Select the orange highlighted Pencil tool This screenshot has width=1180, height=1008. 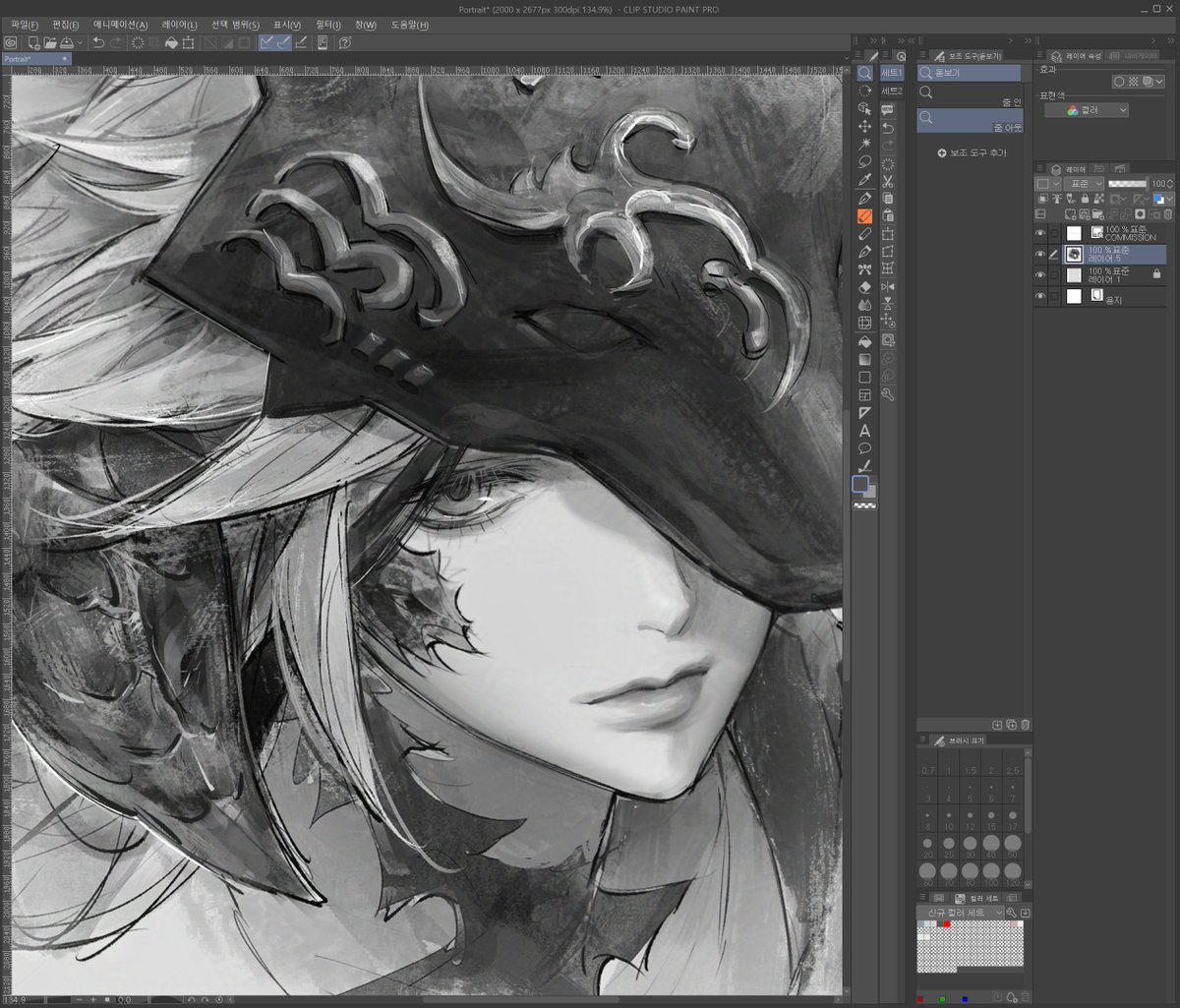tap(864, 216)
